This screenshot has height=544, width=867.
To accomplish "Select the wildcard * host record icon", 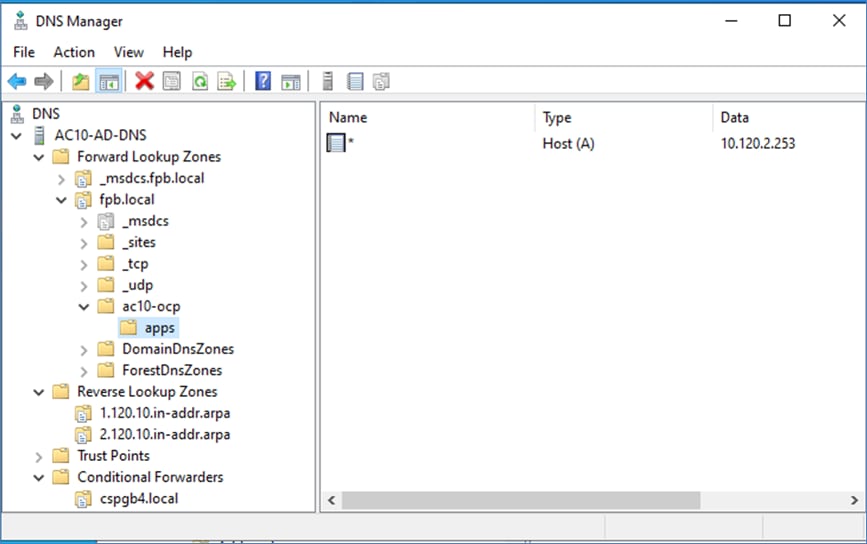I will (x=336, y=143).
